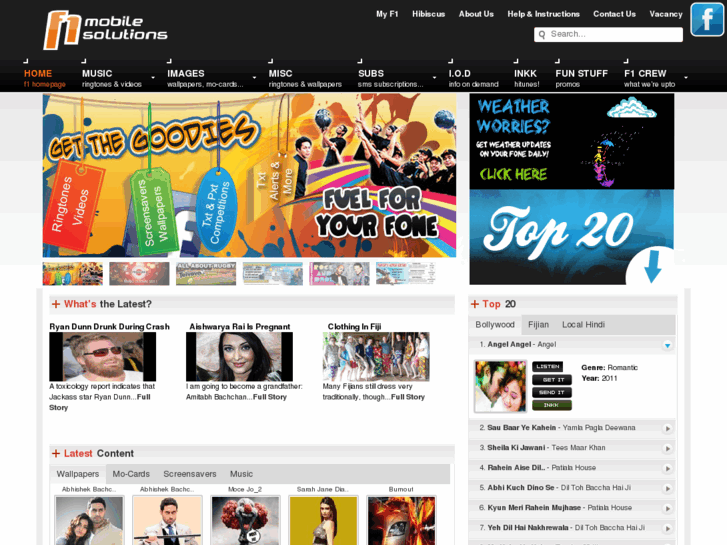Open Full Story for Aishwarya Rai article
Screen dimensions: 727x545
click(x=270, y=397)
